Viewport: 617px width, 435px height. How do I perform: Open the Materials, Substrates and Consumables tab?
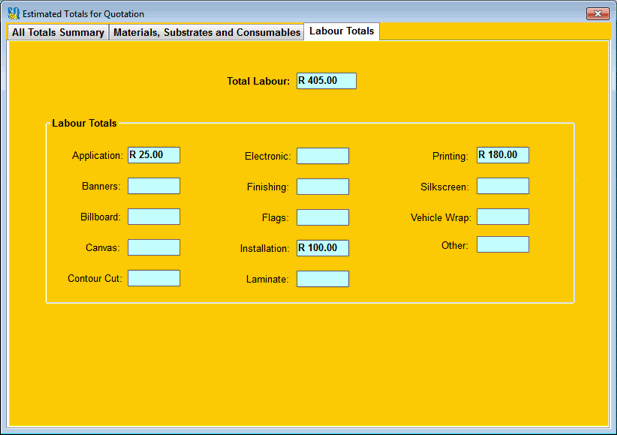(x=207, y=32)
